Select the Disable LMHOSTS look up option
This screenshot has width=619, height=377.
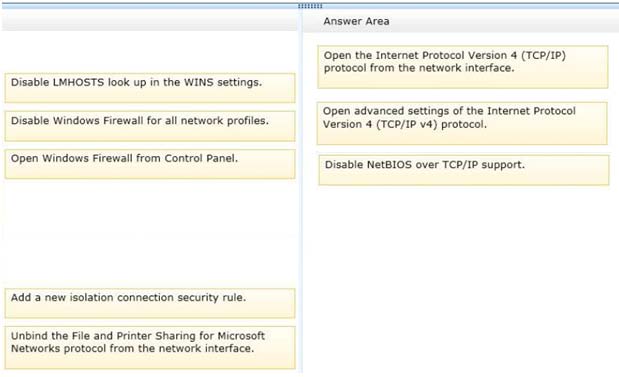tap(150, 88)
